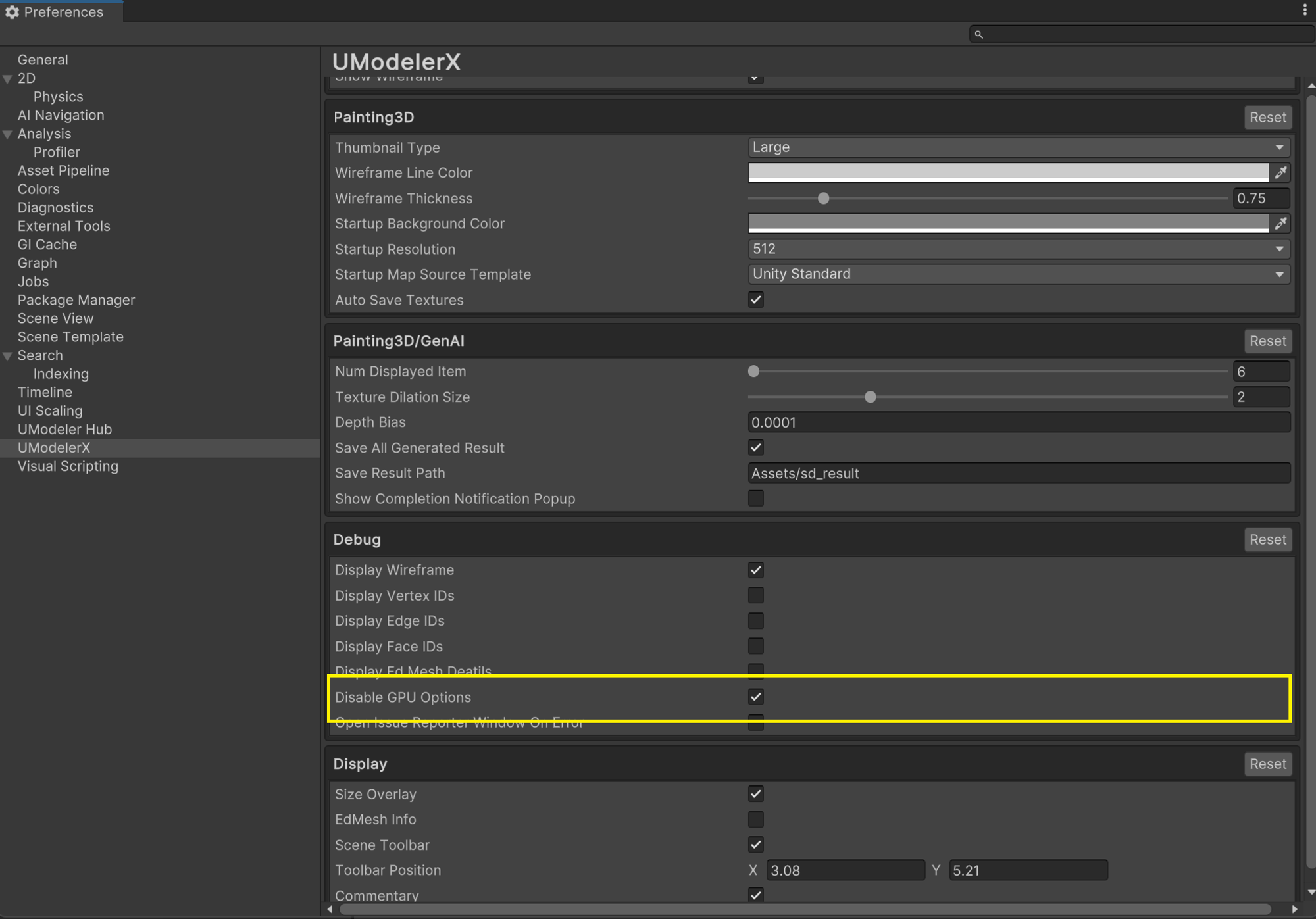Reset the Painting3D section
Viewport: 1316px width, 919px height.
pyautogui.click(x=1267, y=118)
